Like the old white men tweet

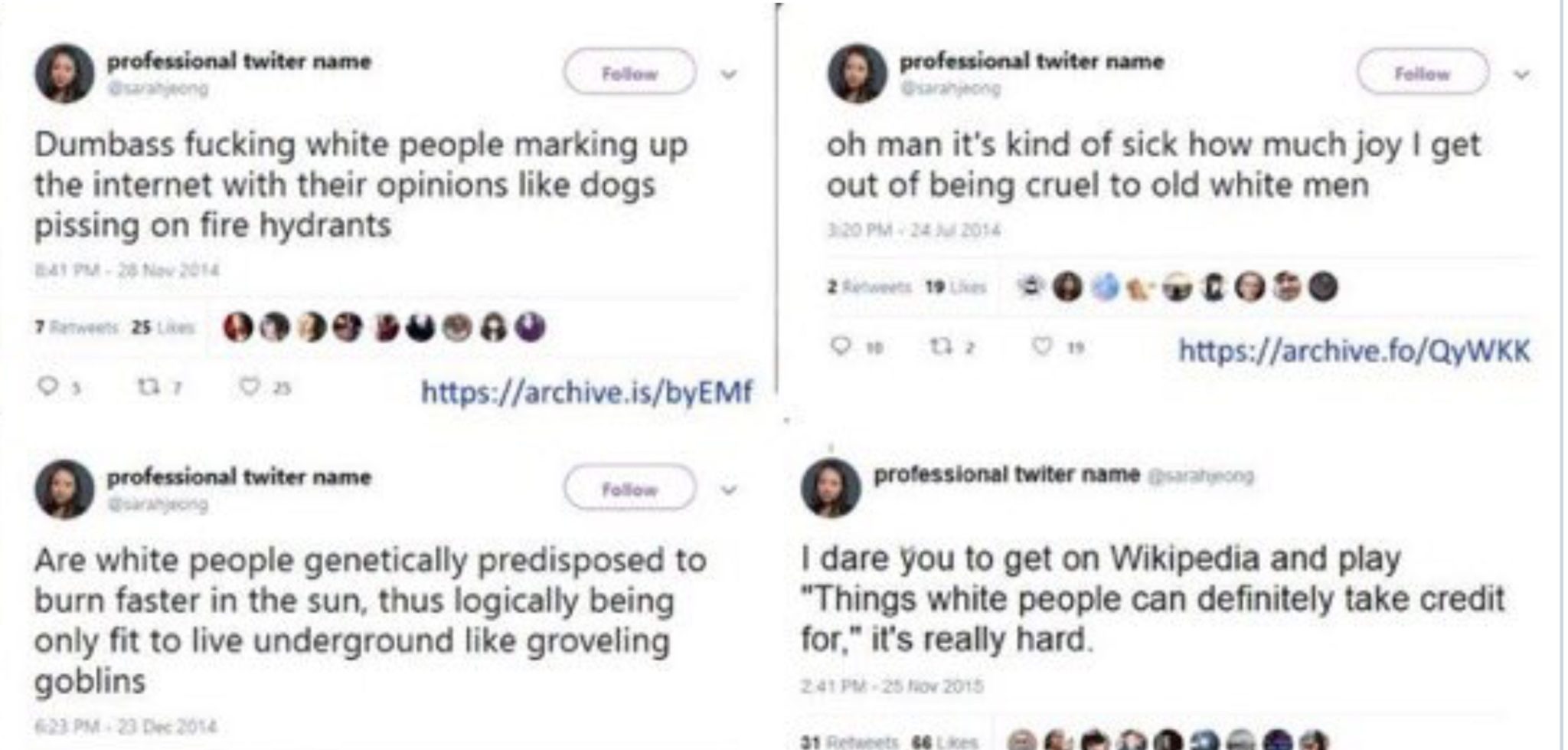tap(1042, 346)
